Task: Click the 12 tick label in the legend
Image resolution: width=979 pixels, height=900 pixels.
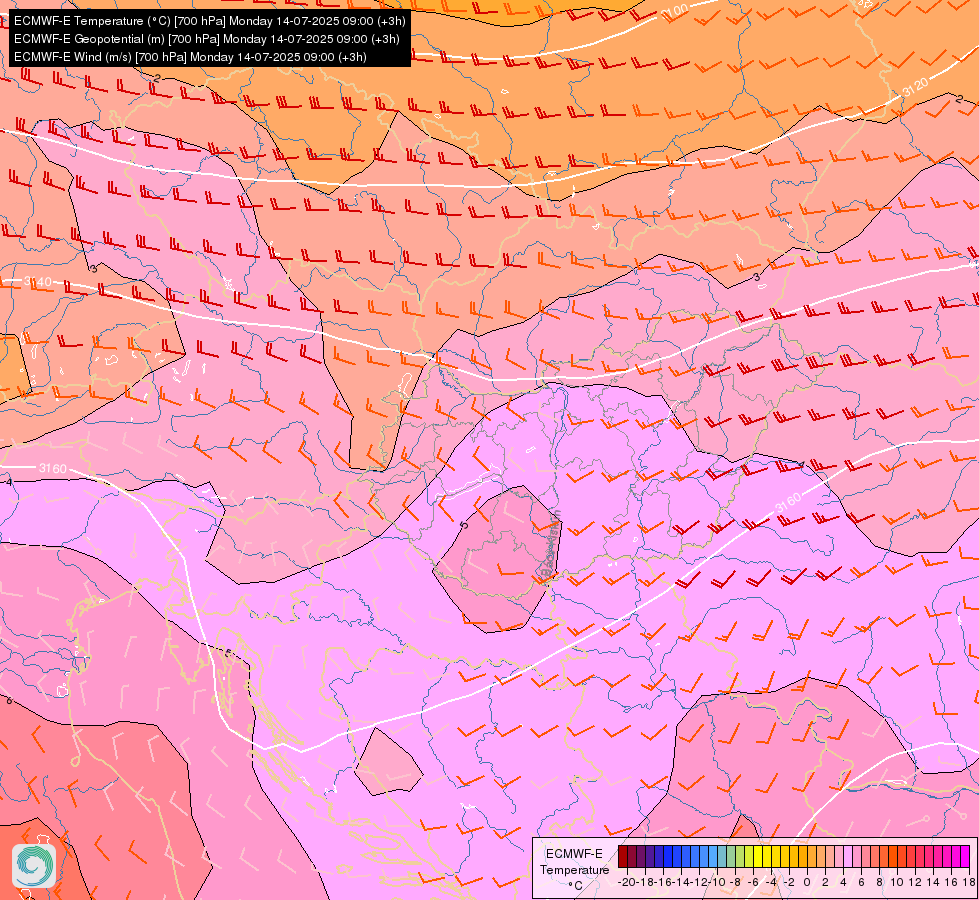Action: (915, 883)
